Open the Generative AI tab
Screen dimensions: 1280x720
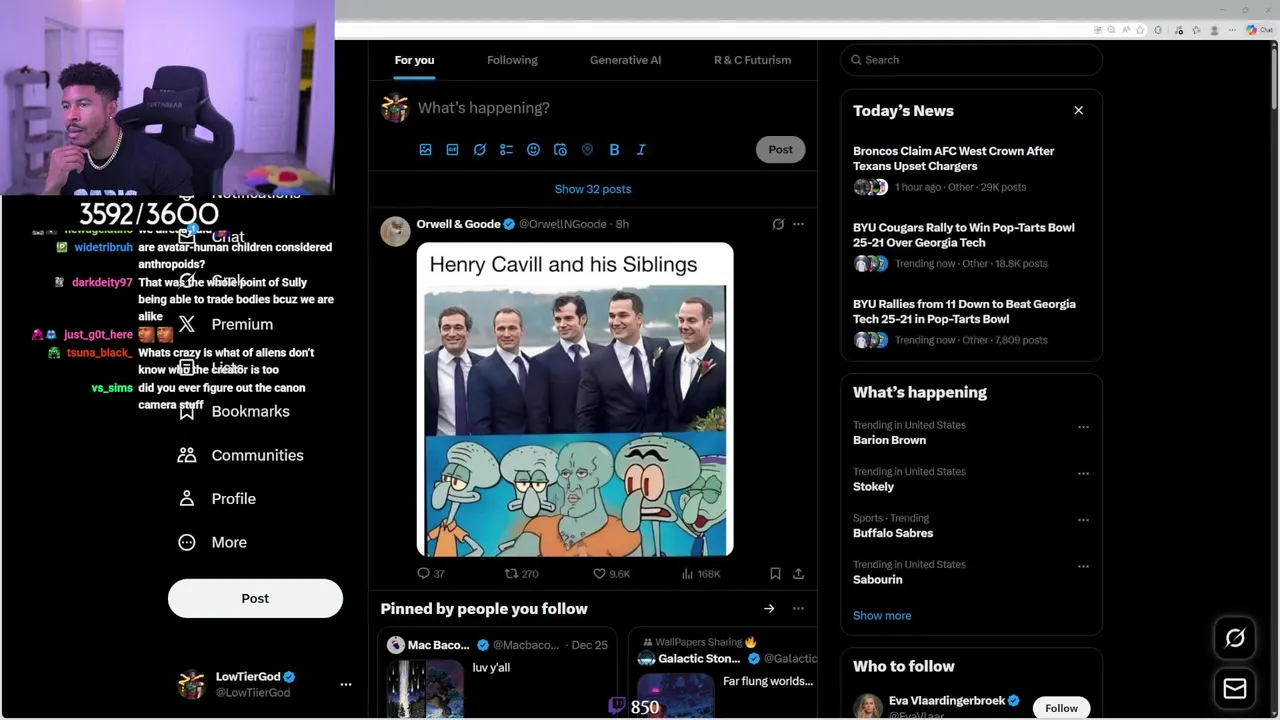(625, 60)
